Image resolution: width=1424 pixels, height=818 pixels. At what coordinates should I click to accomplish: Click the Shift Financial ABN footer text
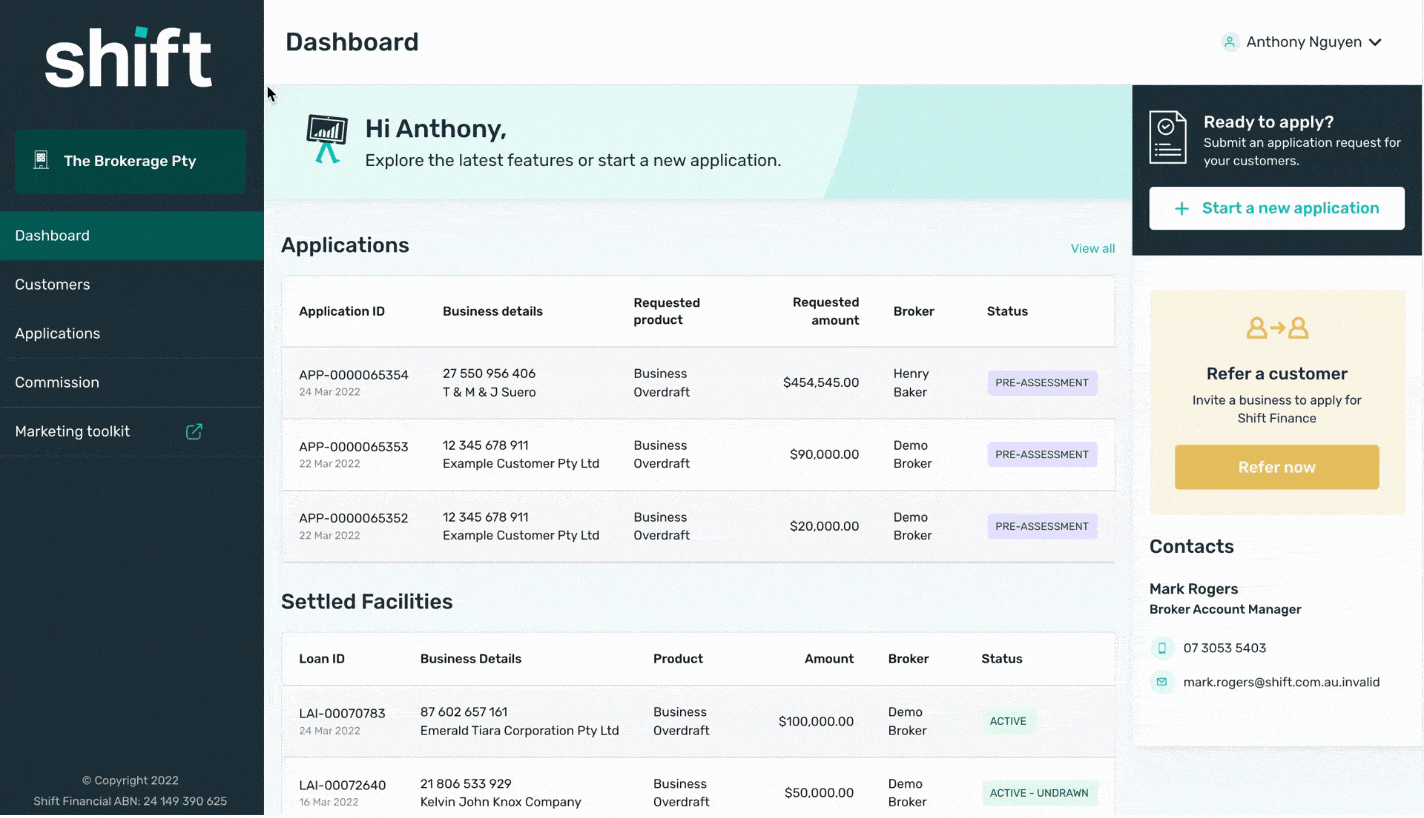click(130, 802)
